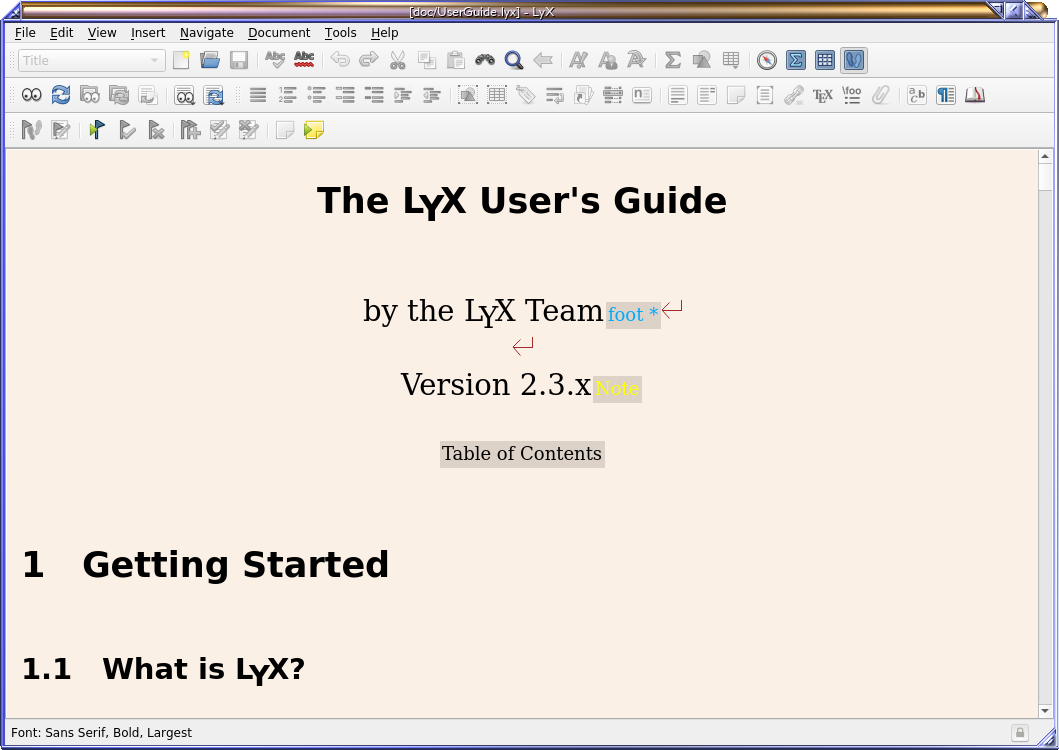
Task: Click the Copy icon
Action: 427,60
